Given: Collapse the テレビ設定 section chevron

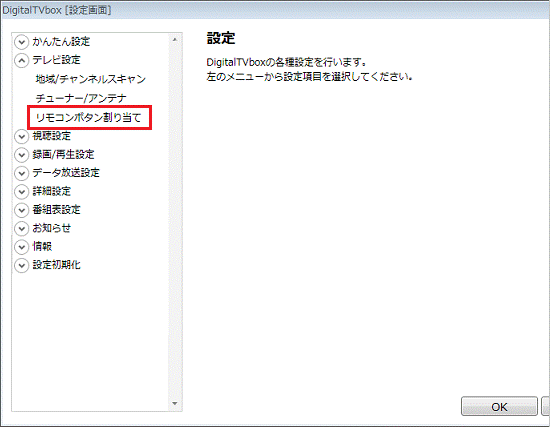Looking at the screenshot, I should coord(21,60).
